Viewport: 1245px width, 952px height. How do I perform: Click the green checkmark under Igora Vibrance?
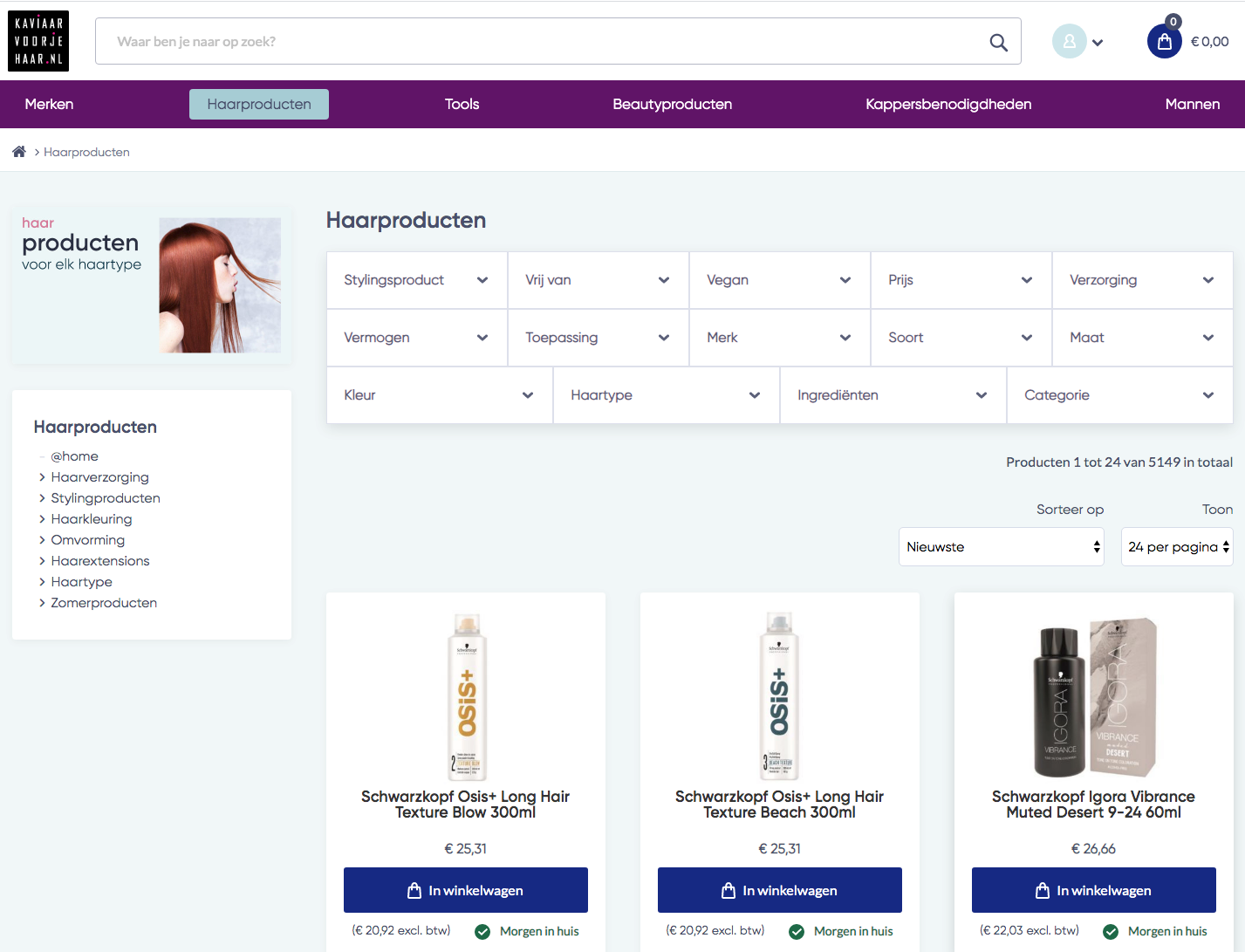(1111, 932)
